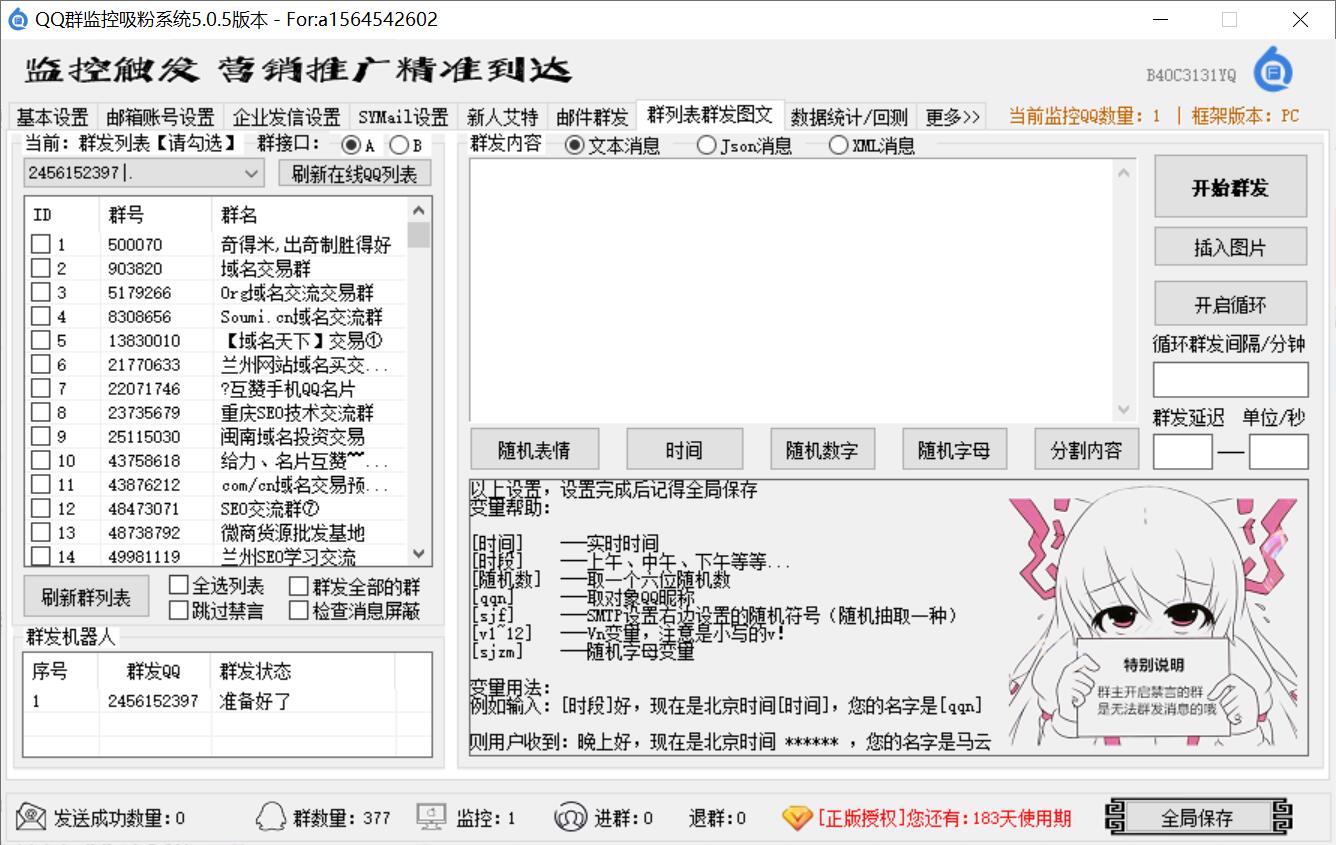Click the 全局保存 button
Image resolution: width=1336 pixels, height=845 pixels.
click(x=1197, y=817)
